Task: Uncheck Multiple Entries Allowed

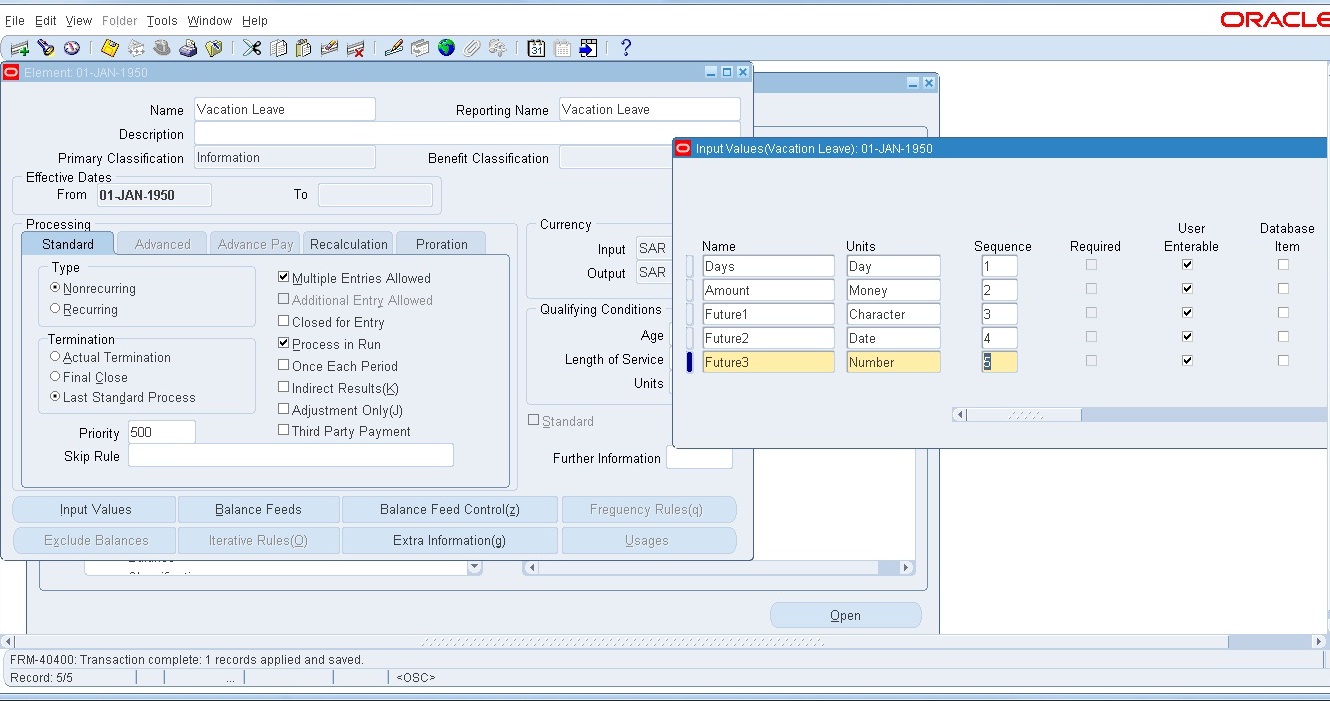Action: (x=284, y=277)
